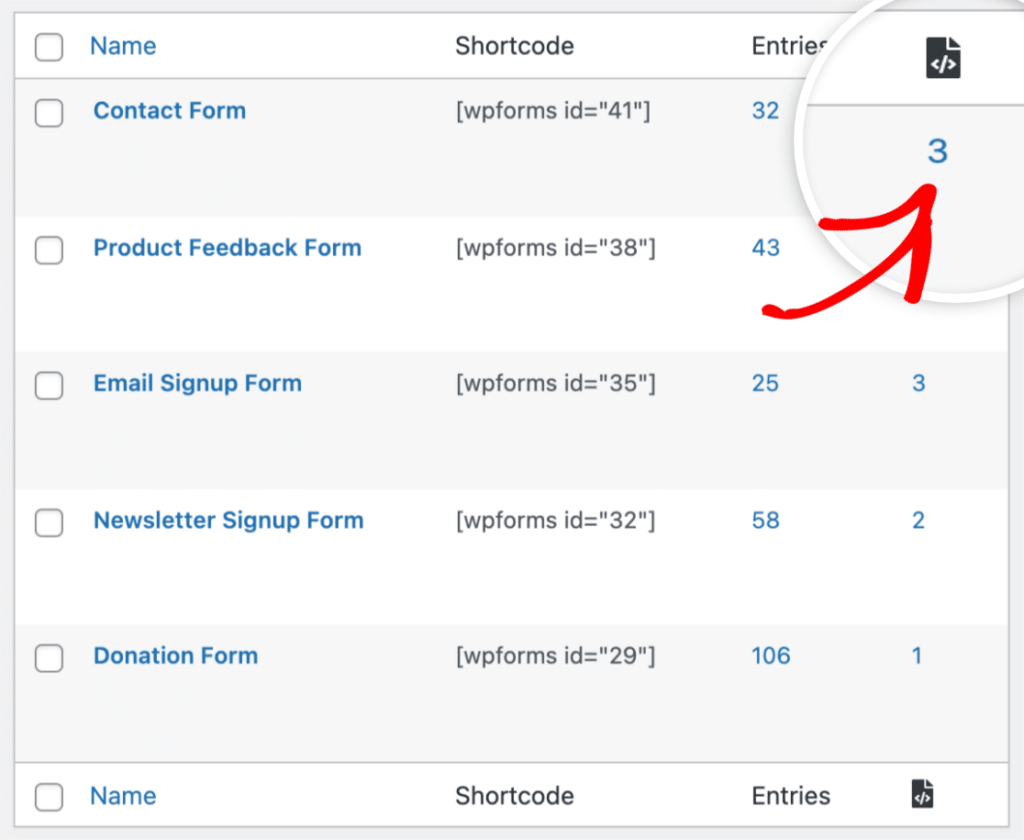View the 106 entries of Donation Form

[770, 656]
